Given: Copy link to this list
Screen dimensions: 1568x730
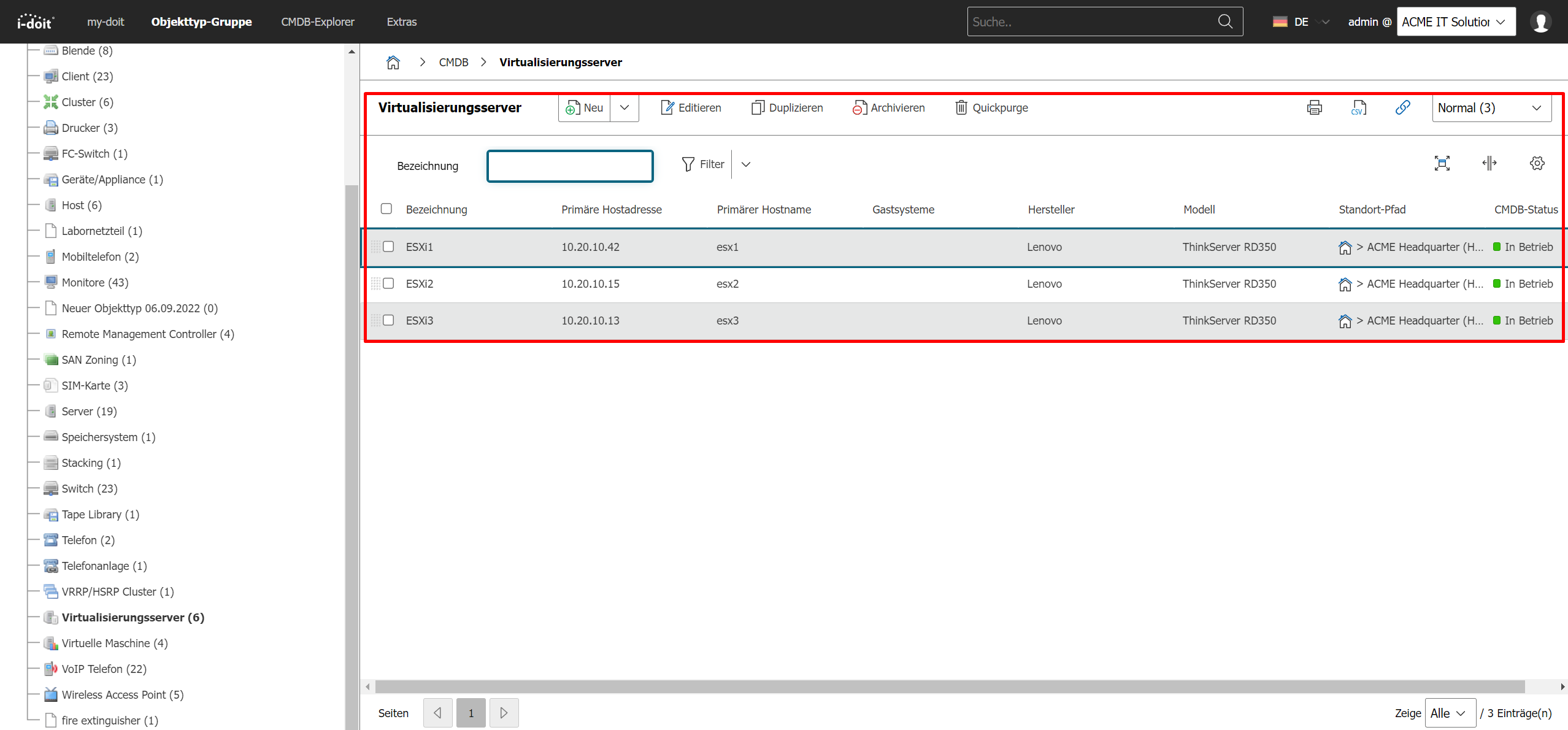Looking at the screenshot, I should click(1402, 108).
